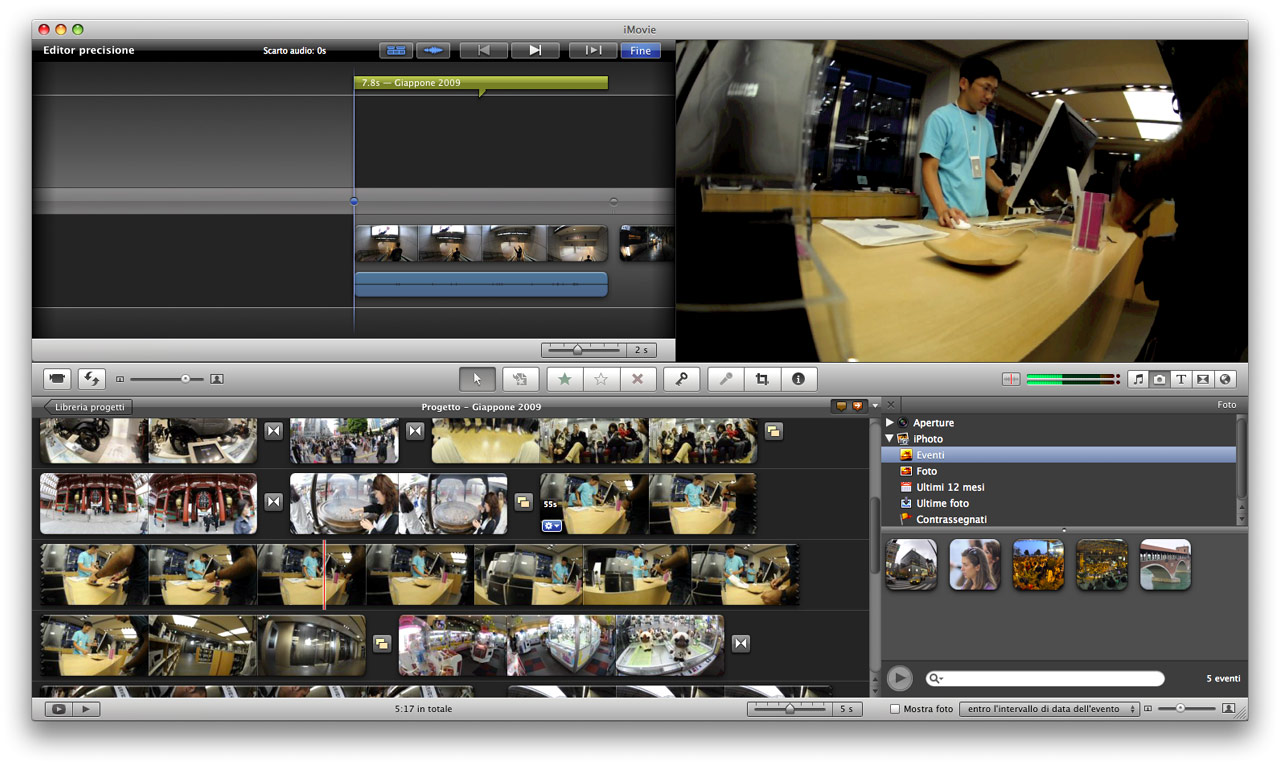1280x765 pixels.
Task: Click the edit tool next to the arrow
Action: coord(520,379)
